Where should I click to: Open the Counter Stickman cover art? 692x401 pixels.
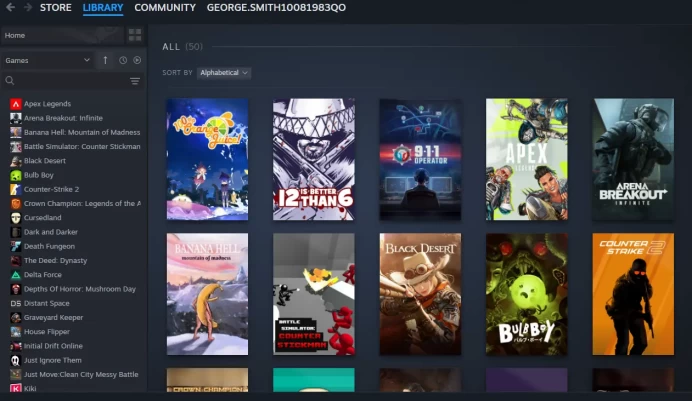pos(314,294)
